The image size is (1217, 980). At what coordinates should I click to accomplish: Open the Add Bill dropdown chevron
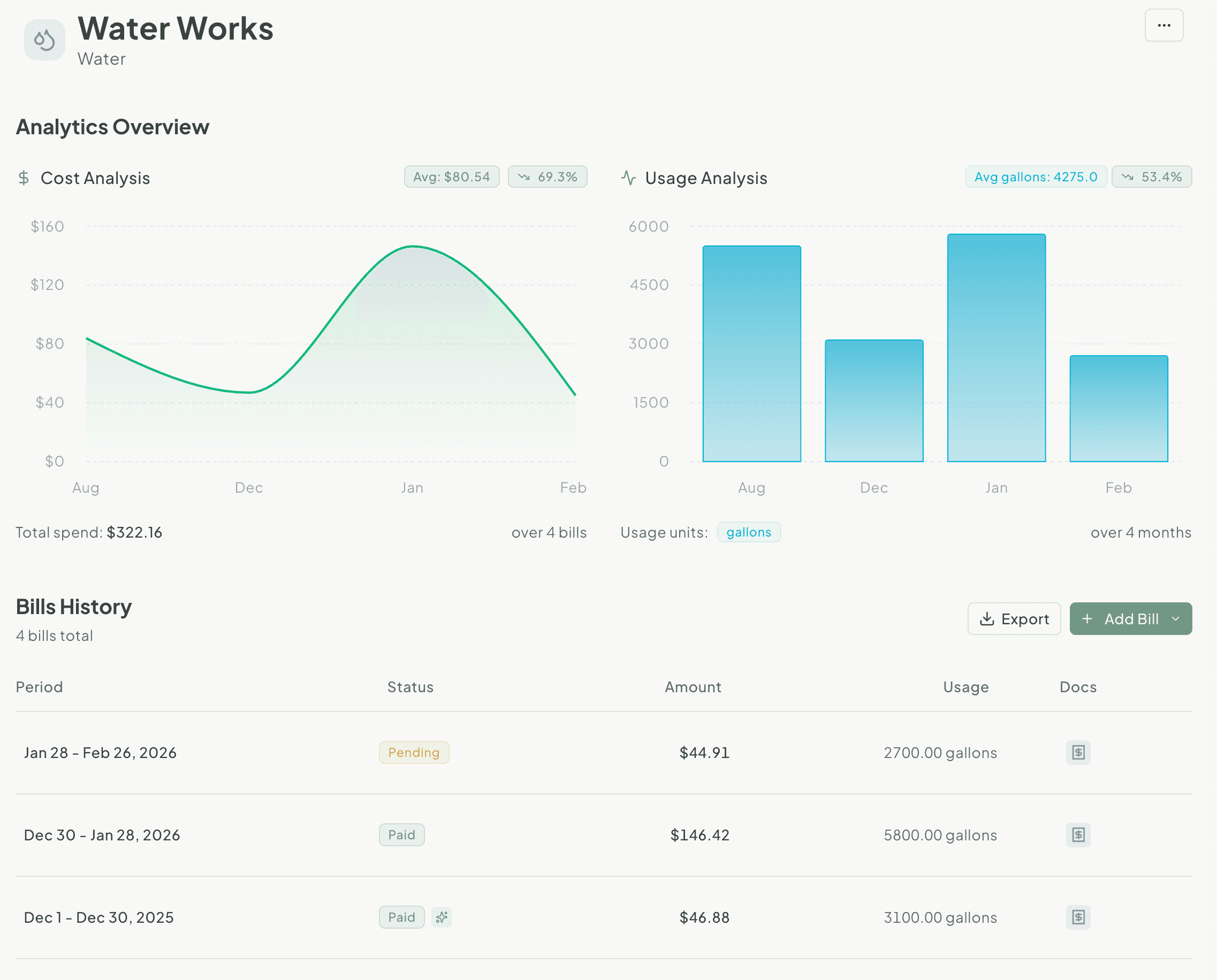tap(1177, 619)
